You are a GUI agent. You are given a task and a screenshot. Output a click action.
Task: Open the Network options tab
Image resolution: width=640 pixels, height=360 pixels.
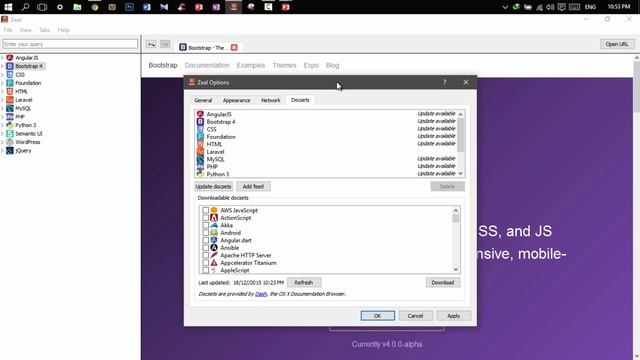pos(271,100)
